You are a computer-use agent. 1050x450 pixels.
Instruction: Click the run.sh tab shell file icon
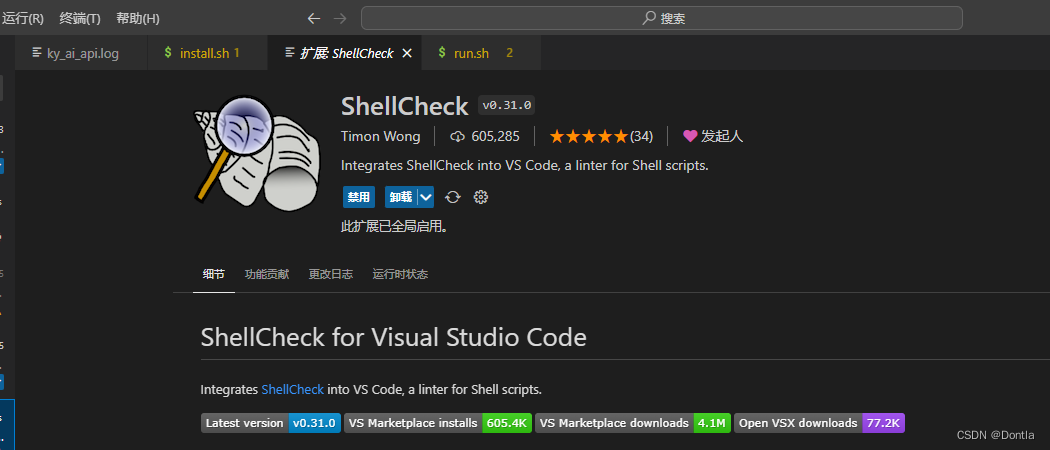442,52
